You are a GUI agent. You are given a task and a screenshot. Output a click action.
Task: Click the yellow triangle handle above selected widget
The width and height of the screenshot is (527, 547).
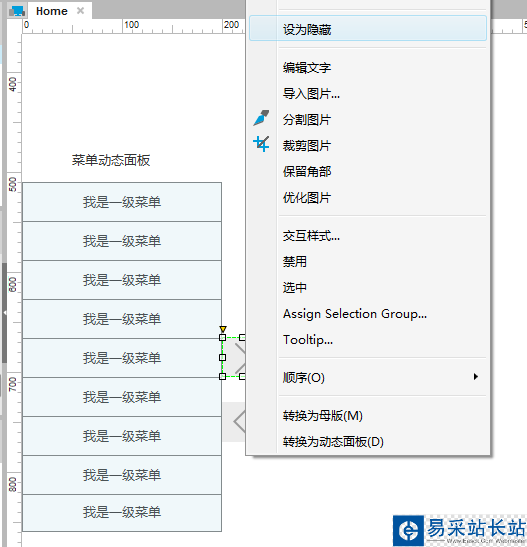(x=223, y=329)
